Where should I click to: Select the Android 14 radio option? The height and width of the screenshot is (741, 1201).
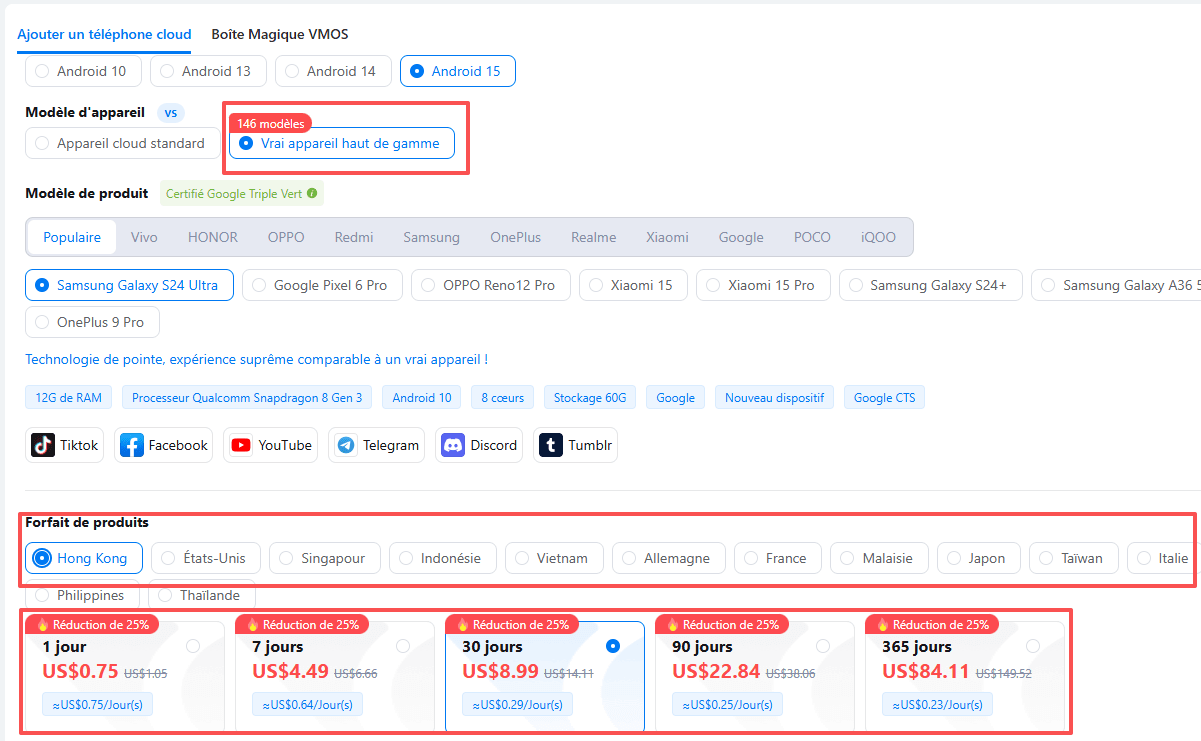click(x=333, y=71)
